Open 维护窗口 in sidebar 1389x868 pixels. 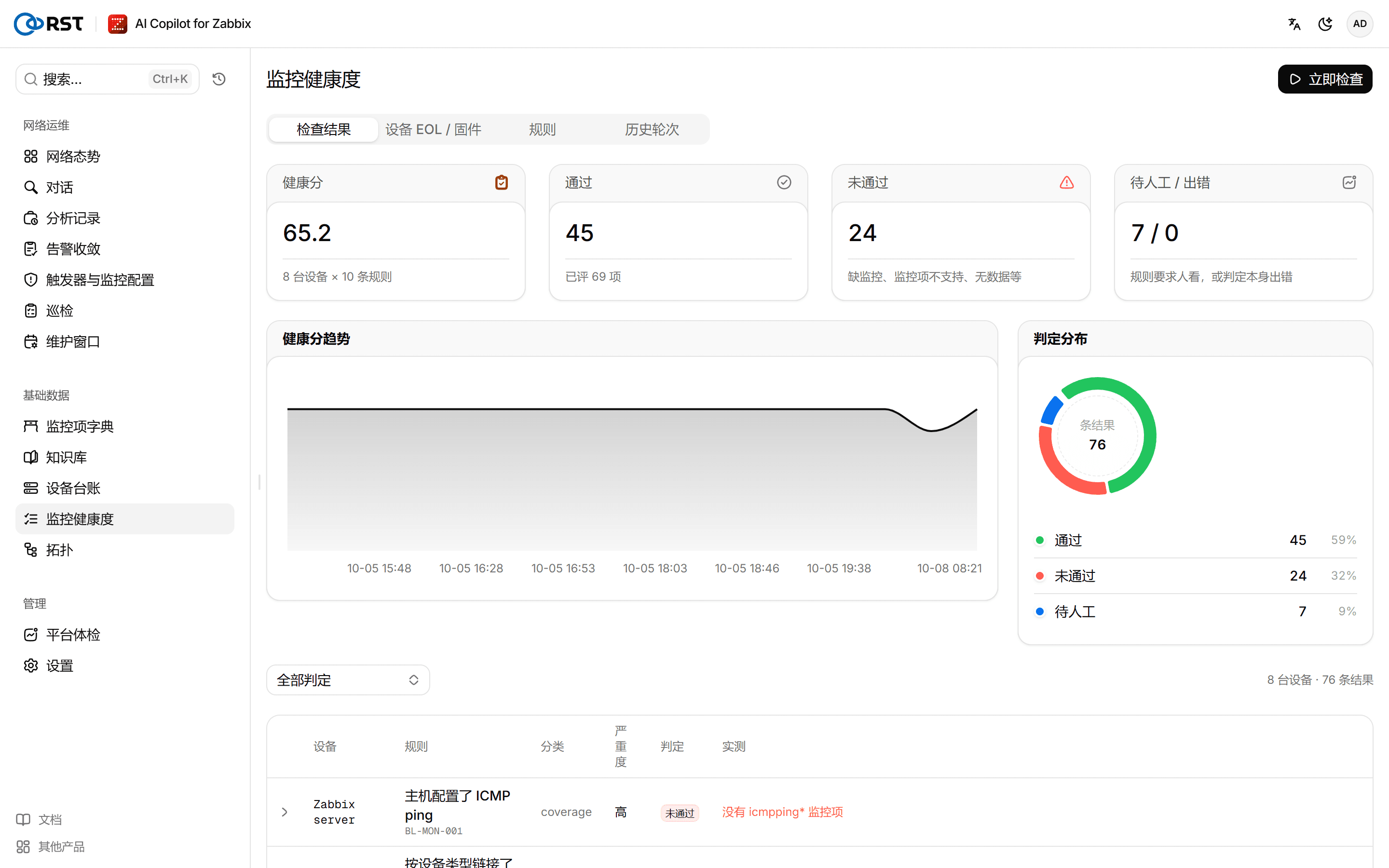click(x=124, y=341)
